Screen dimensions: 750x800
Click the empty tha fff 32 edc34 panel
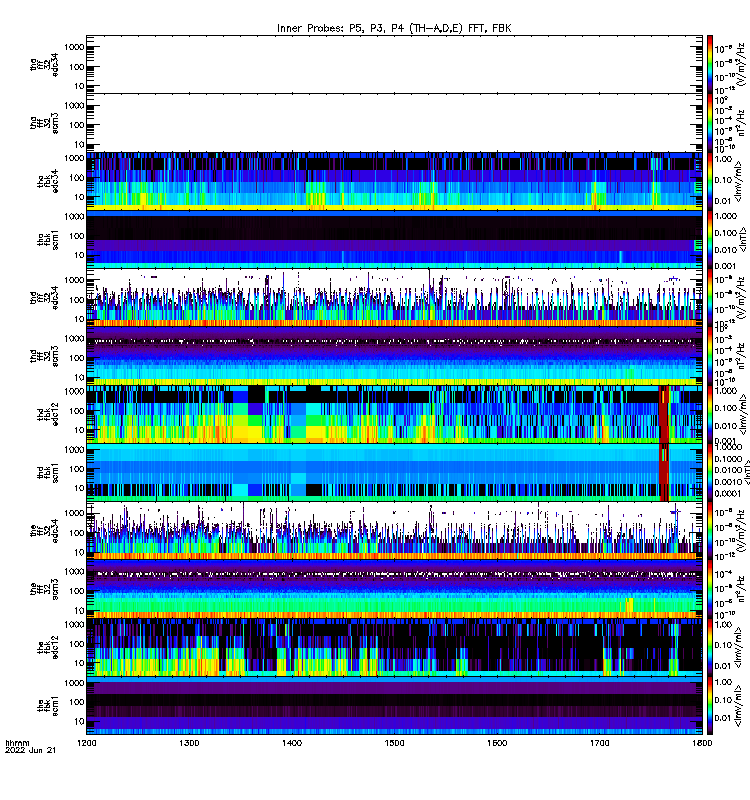[394, 64]
